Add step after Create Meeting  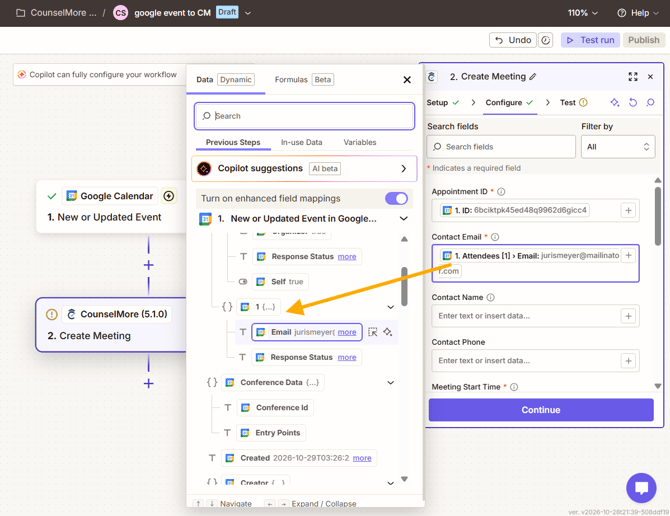coord(148,384)
